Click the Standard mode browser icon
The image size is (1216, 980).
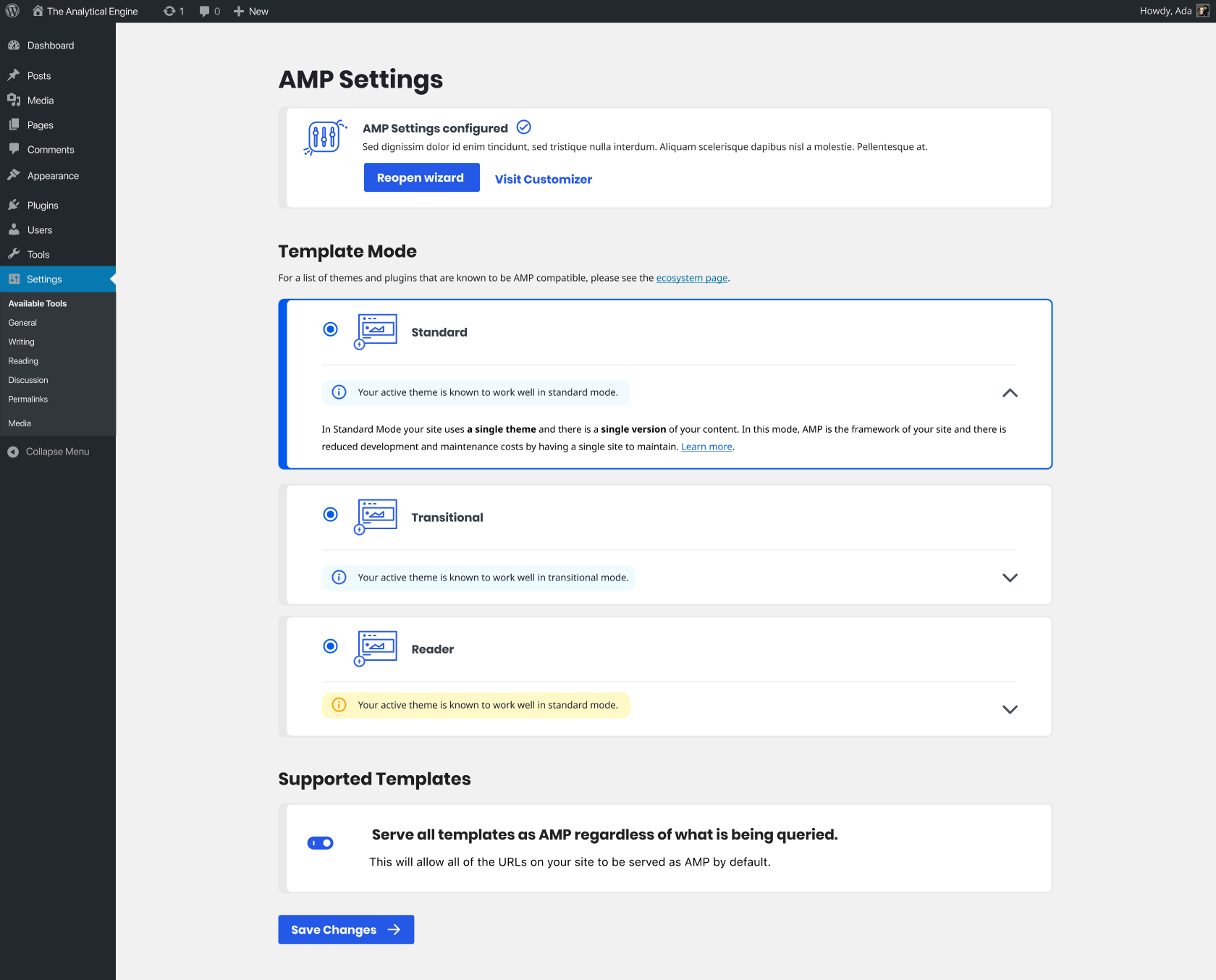[x=376, y=331]
